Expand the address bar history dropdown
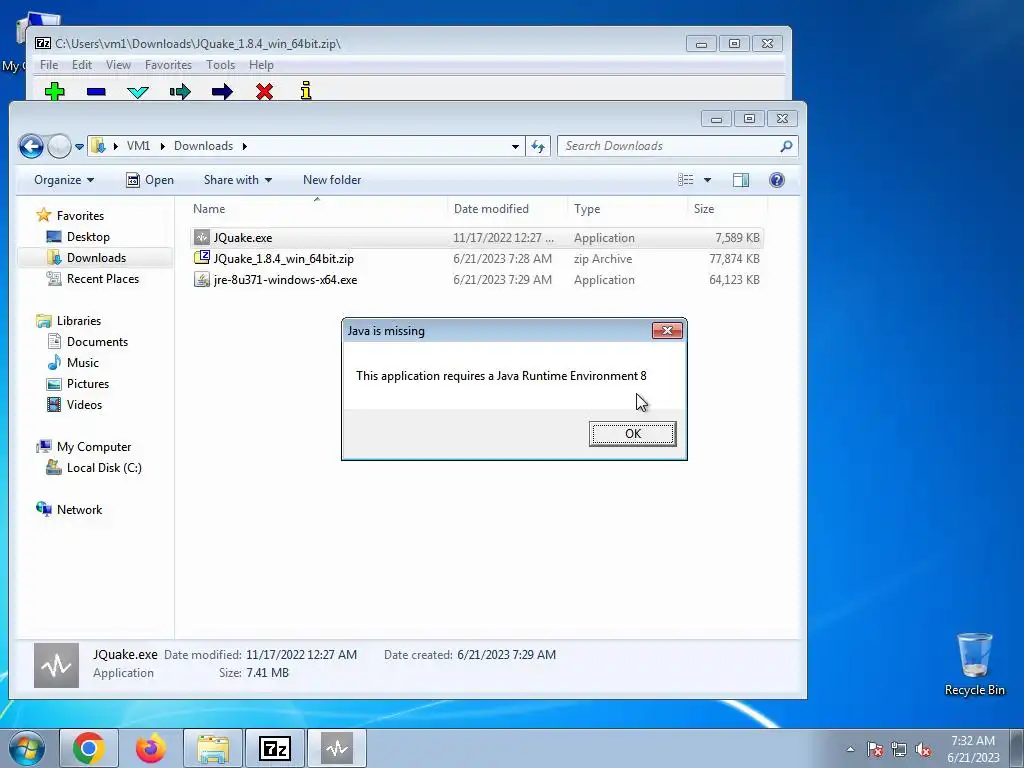1024x768 pixels. [515, 146]
